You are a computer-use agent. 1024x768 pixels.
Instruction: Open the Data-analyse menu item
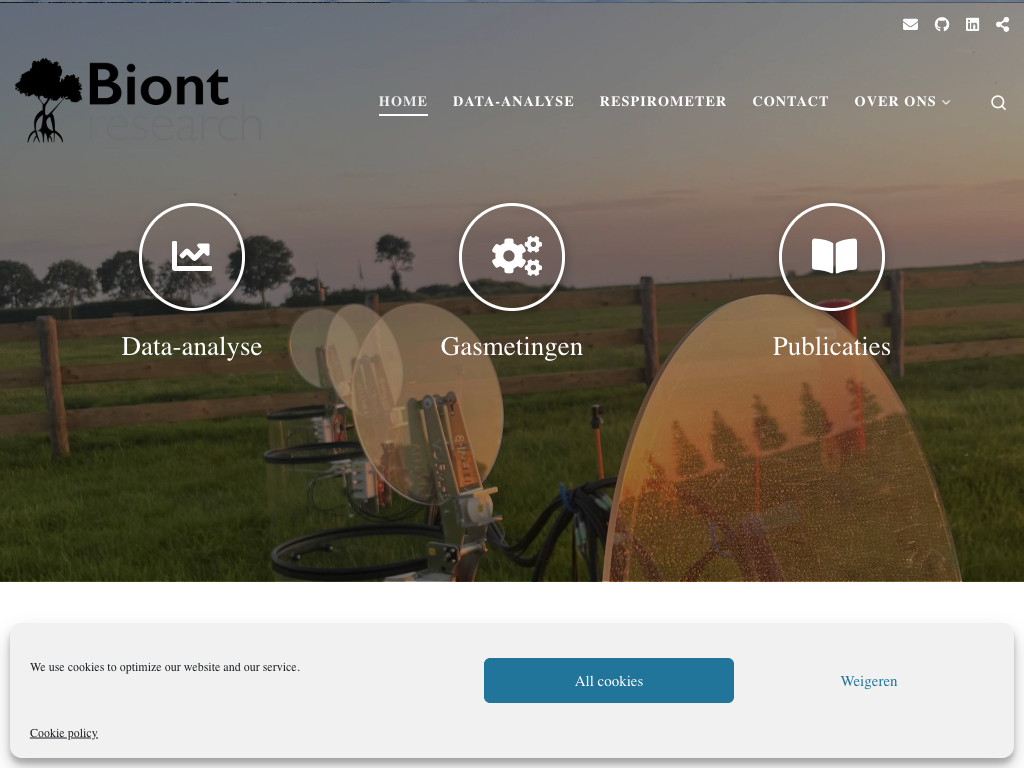tap(513, 101)
